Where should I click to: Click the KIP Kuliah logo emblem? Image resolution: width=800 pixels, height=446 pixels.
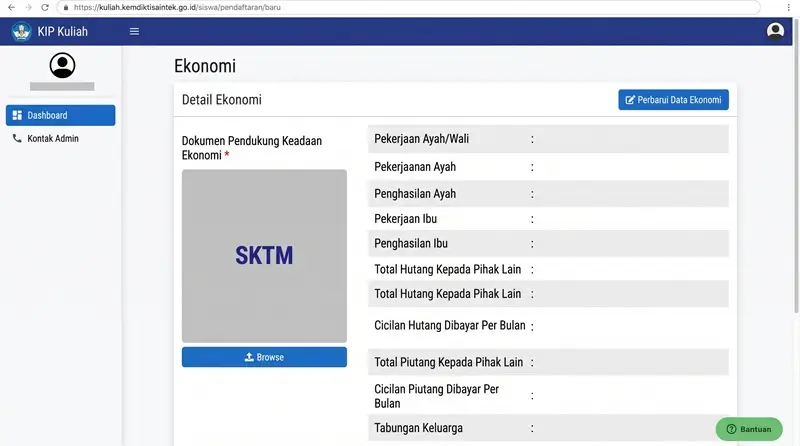pyautogui.click(x=21, y=32)
